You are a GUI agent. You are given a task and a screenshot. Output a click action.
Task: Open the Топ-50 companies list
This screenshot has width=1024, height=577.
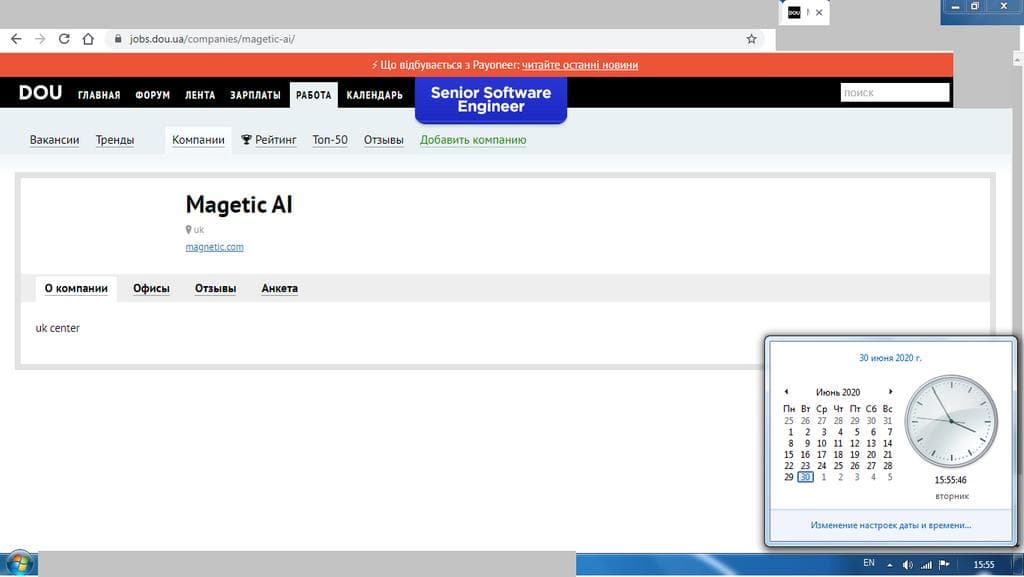point(330,140)
